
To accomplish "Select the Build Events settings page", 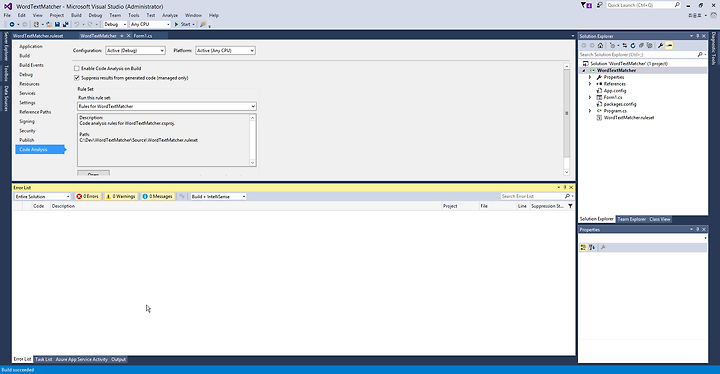I will 31,65.
